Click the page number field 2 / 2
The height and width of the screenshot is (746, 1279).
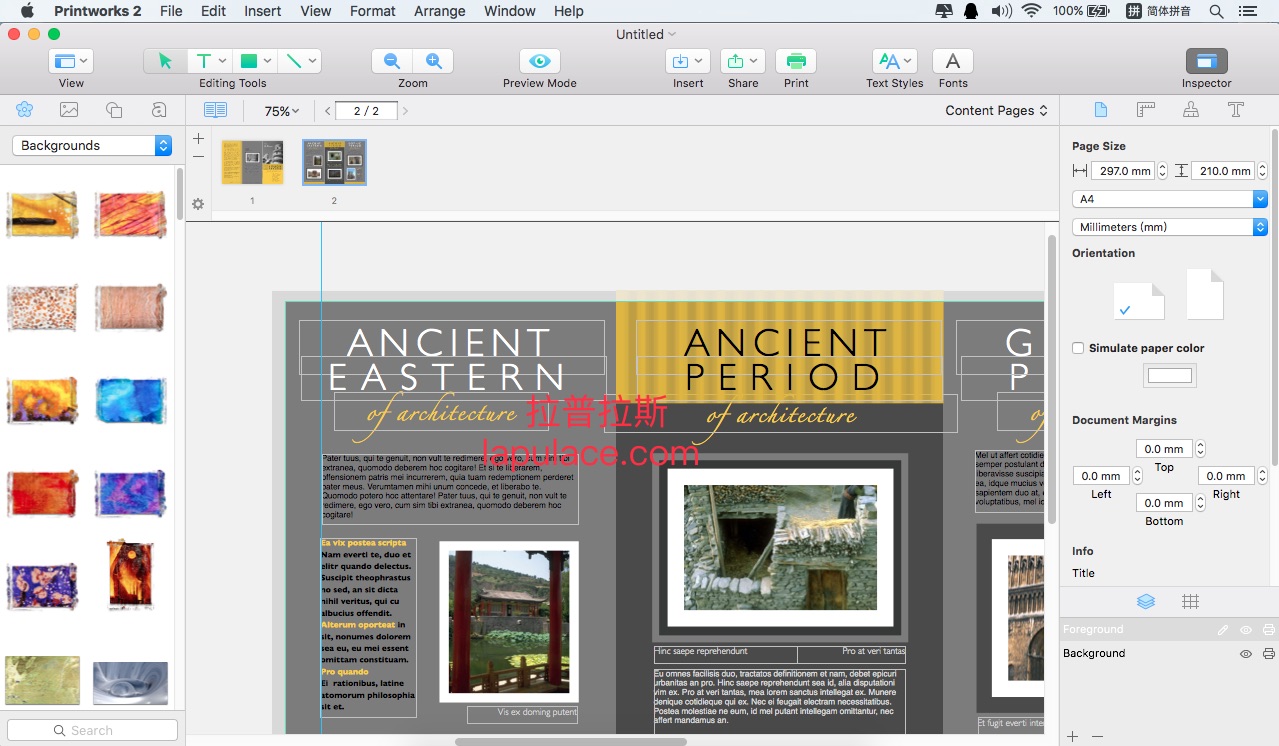366,111
